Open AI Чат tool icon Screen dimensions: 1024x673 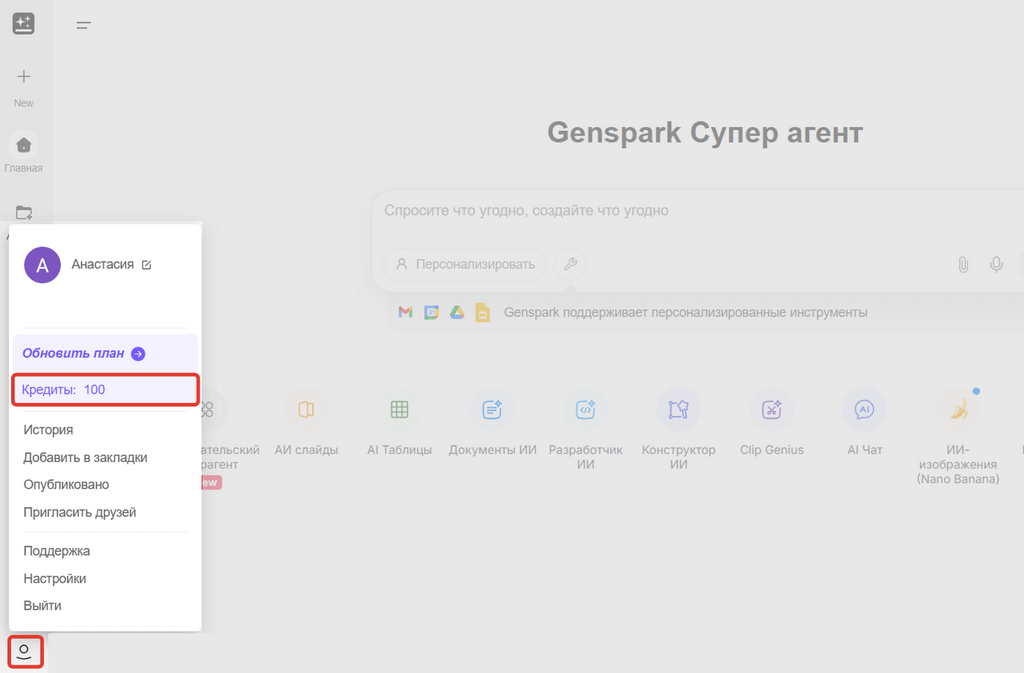click(865, 409)
